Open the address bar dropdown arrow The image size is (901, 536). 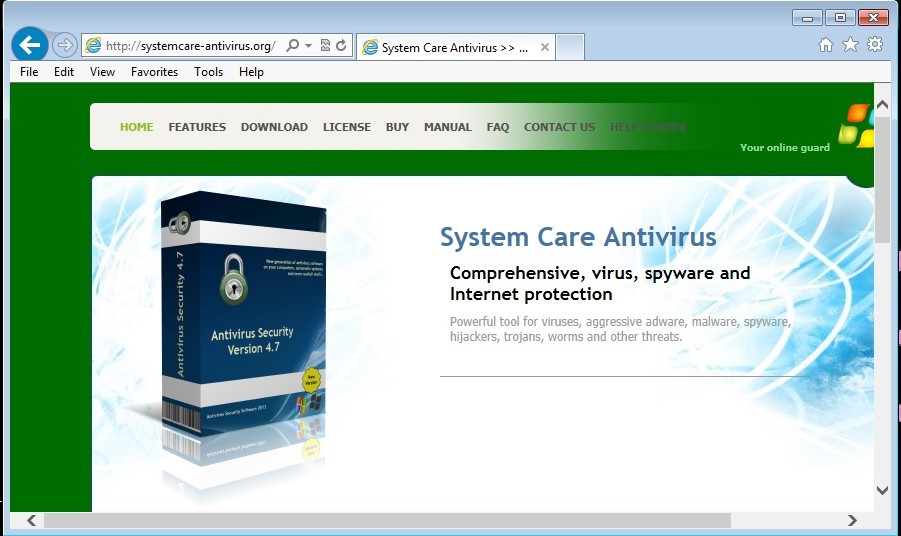[309, 45]
